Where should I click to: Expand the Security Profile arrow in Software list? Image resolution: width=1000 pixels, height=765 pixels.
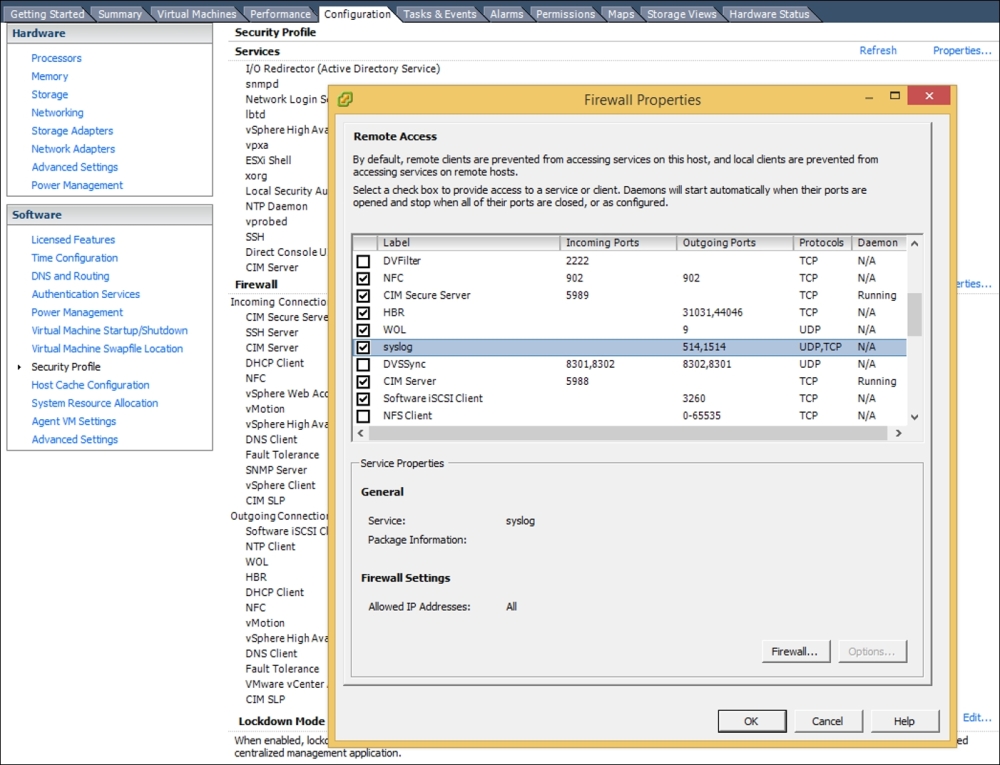pyautogui.click(x=19, y=367)
